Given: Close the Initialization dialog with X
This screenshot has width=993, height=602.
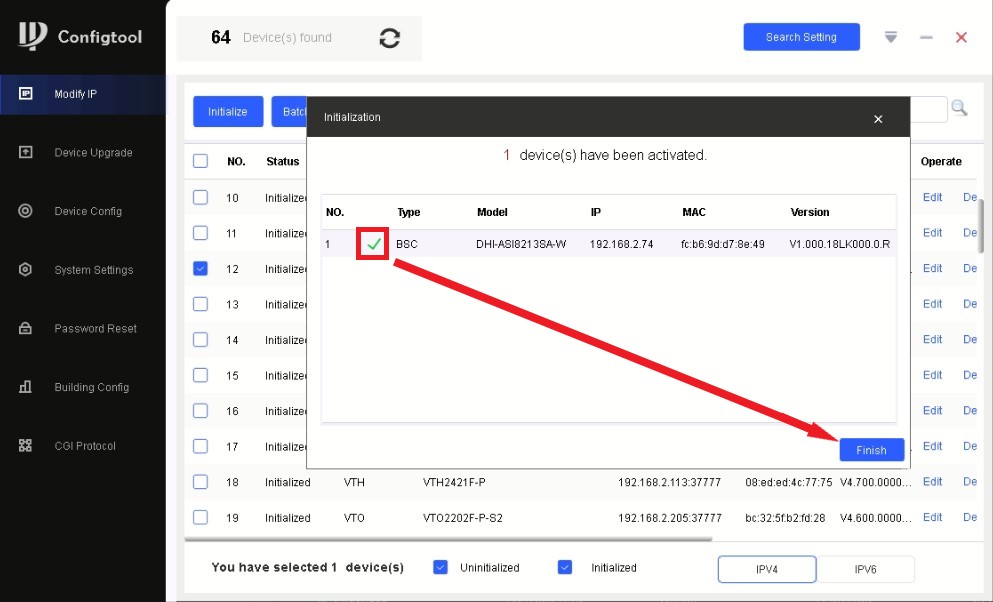Looking at the screenshot, I should pos(878,118).
